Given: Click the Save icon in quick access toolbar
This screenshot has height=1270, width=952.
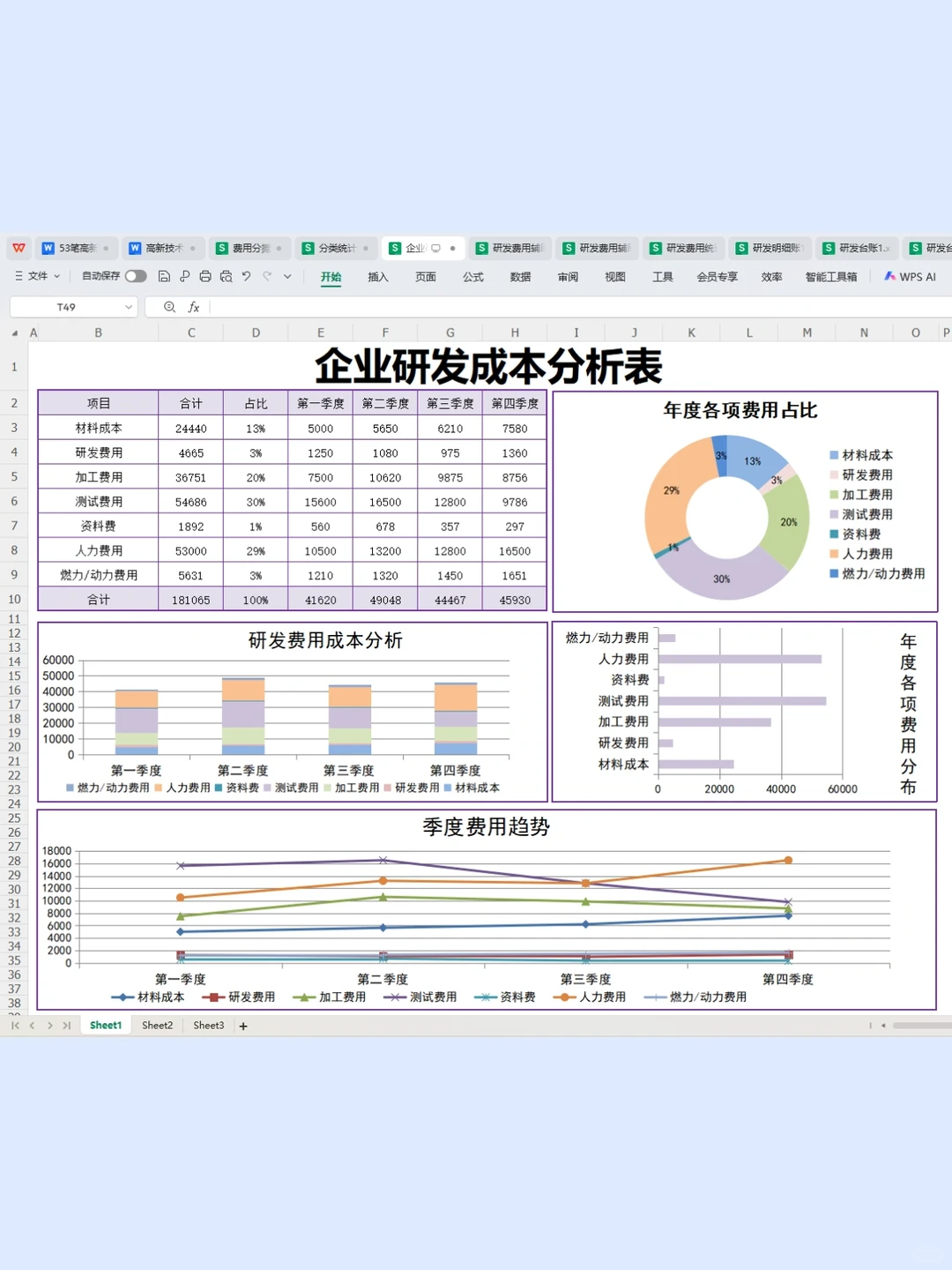Looking at the screenshot, I should [164, 277].
